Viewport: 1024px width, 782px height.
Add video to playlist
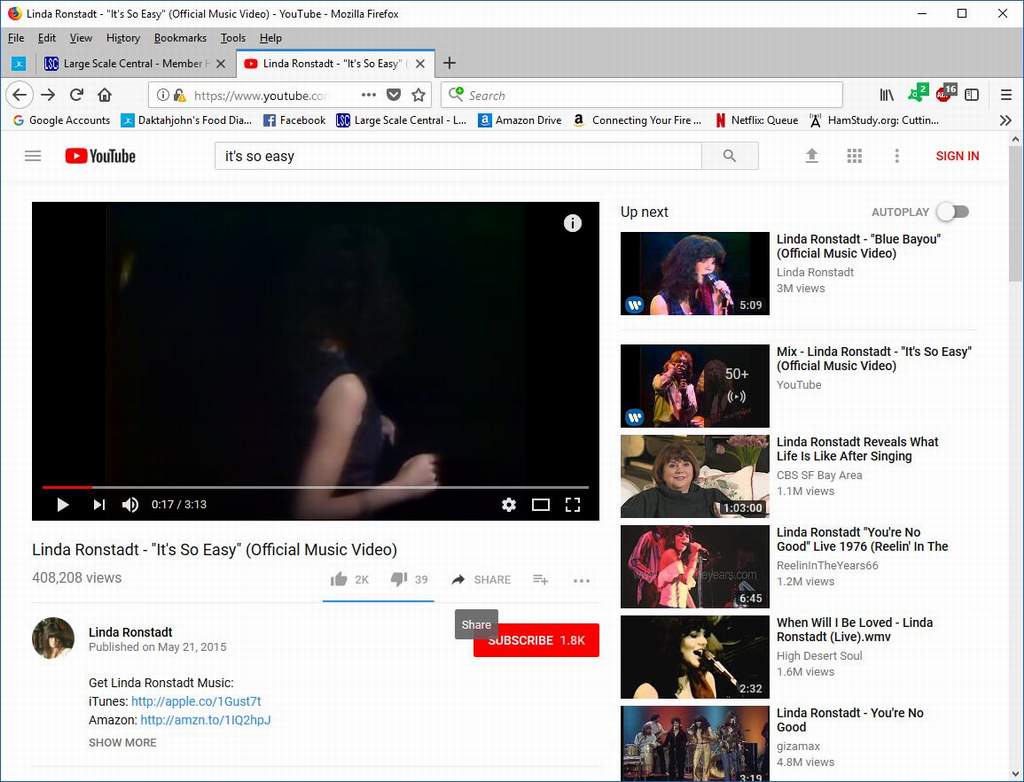(x=540, y=579)
